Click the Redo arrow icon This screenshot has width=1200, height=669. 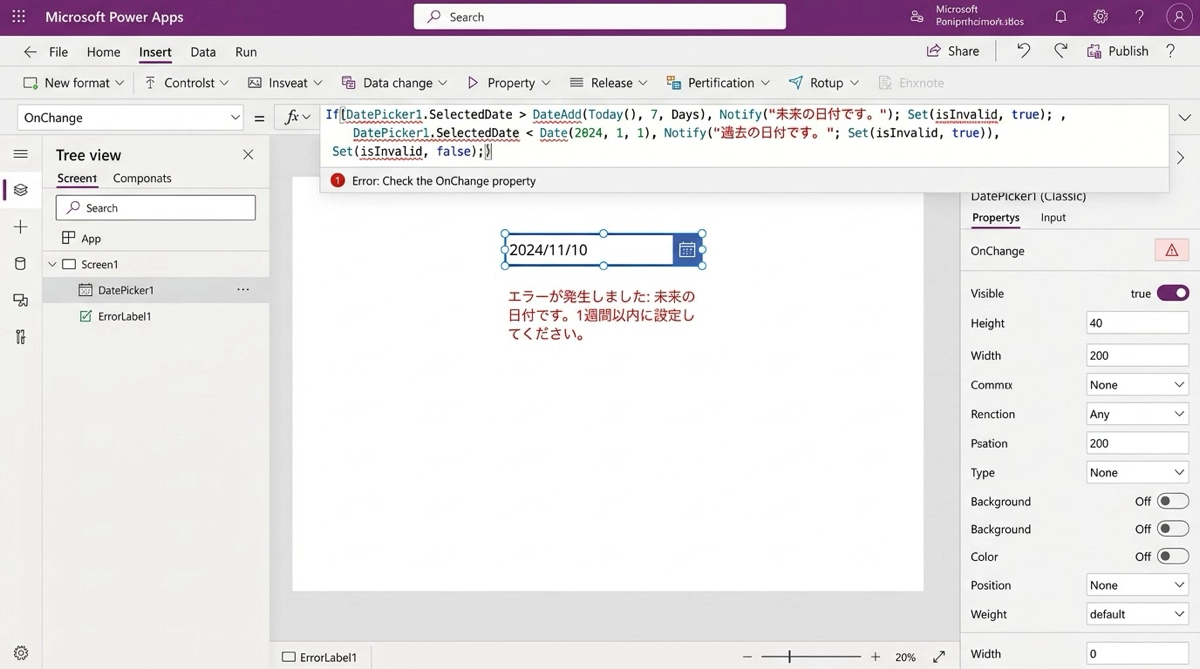pyautogui.click(x=1060, y=51)
